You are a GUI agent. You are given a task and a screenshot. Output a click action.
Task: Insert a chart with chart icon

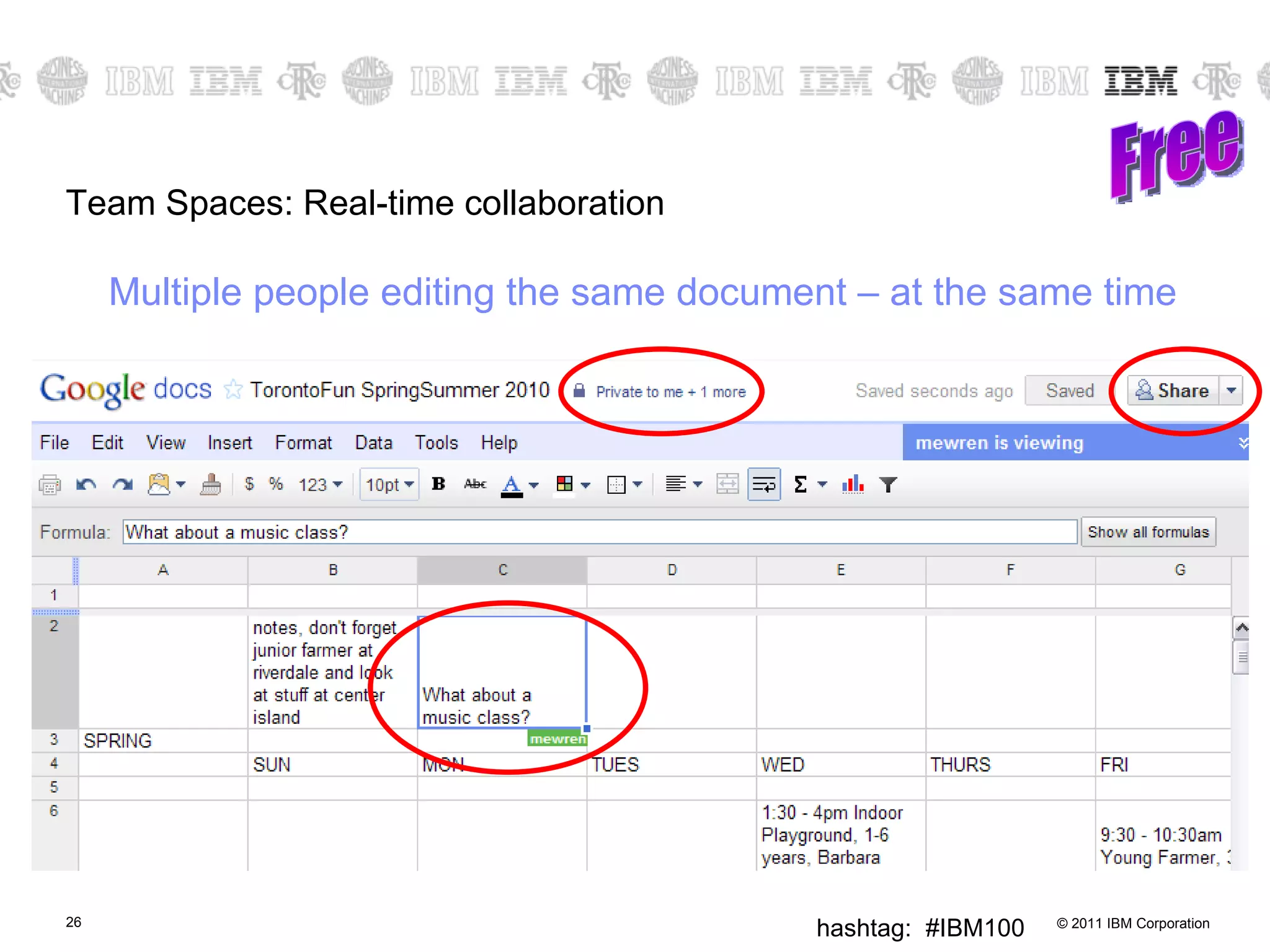pyautogui.click(x=853, y=484)
